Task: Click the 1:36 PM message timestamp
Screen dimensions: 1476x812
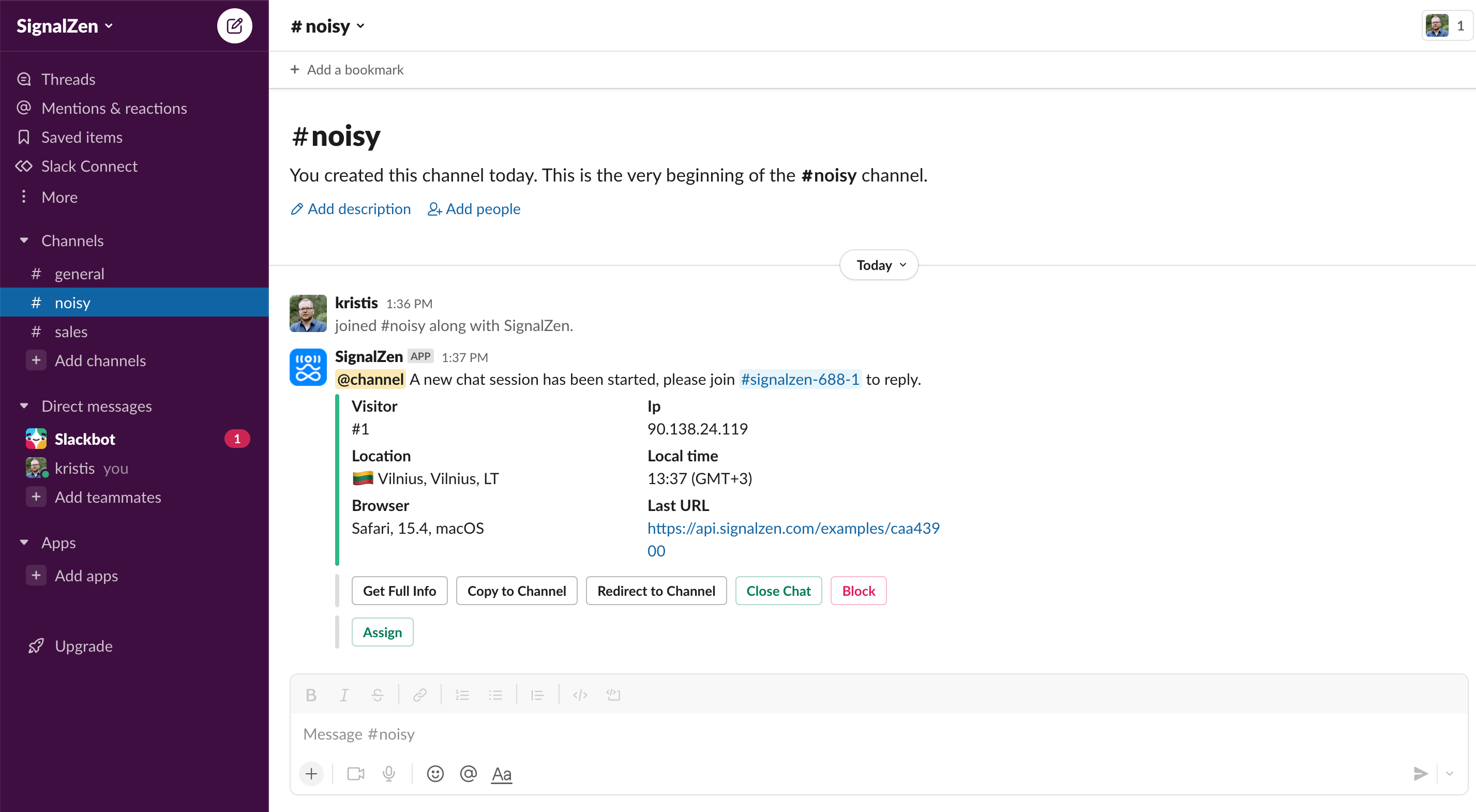Action: point(409,303)
